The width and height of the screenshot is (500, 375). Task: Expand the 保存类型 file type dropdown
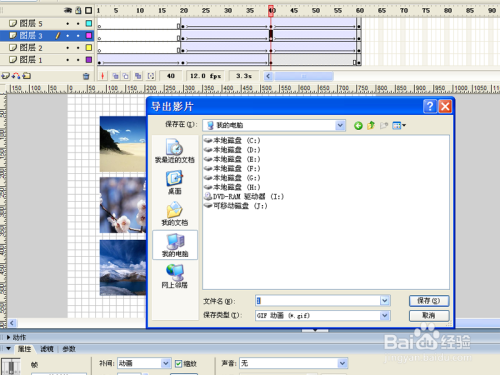(385, 315)
